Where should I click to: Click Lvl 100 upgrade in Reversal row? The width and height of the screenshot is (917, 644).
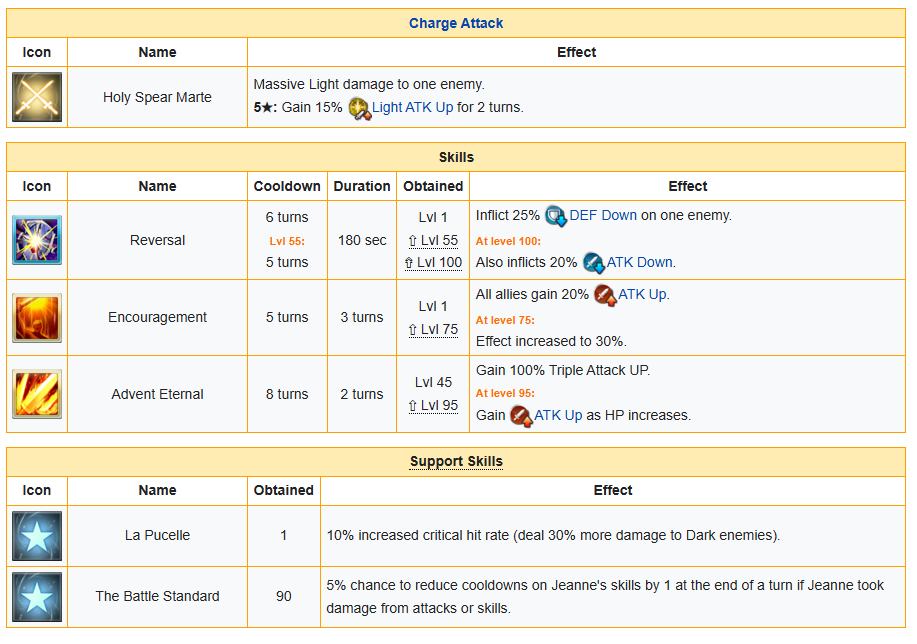click(433, 263)
